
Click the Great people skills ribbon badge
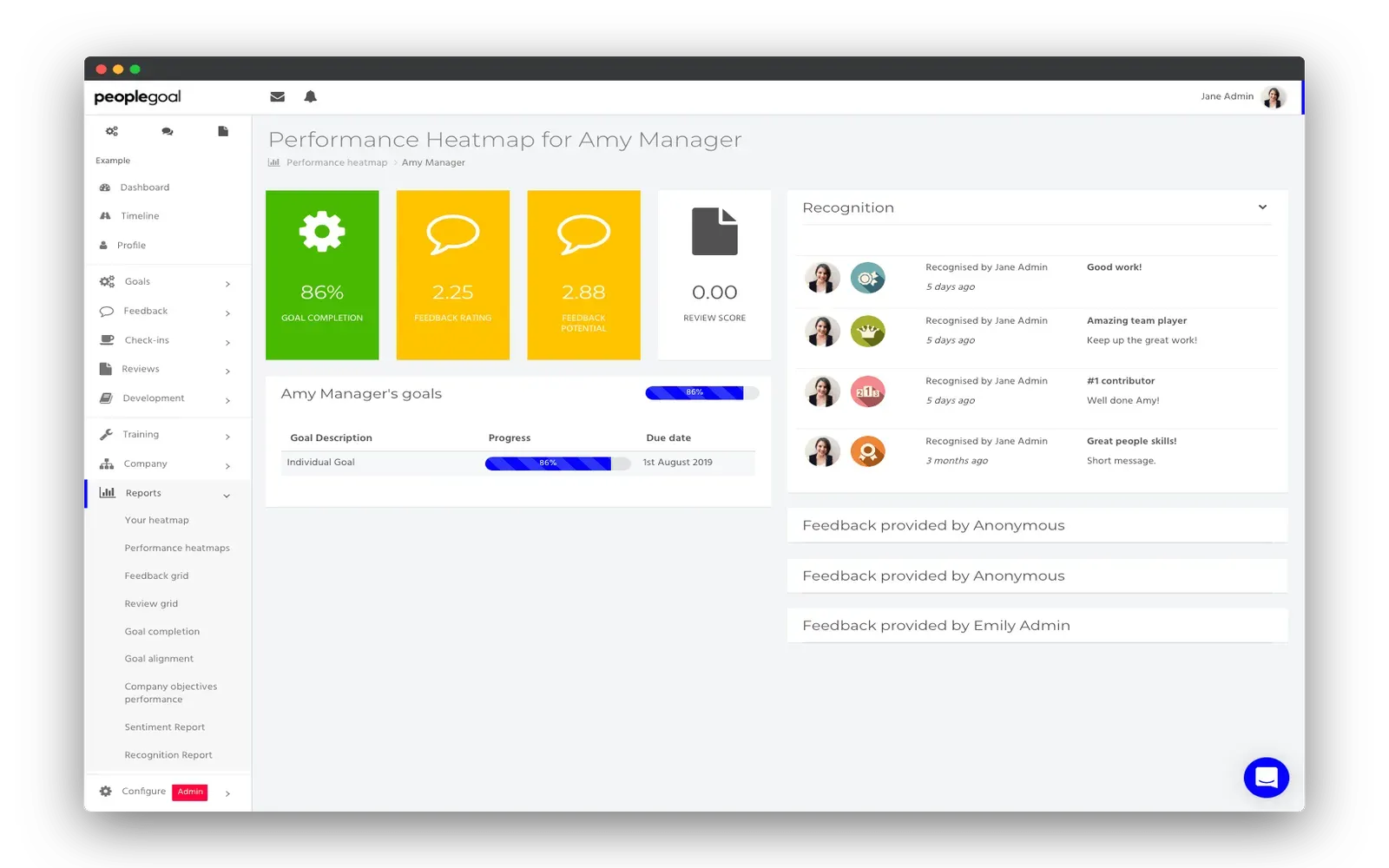(867, 451)
